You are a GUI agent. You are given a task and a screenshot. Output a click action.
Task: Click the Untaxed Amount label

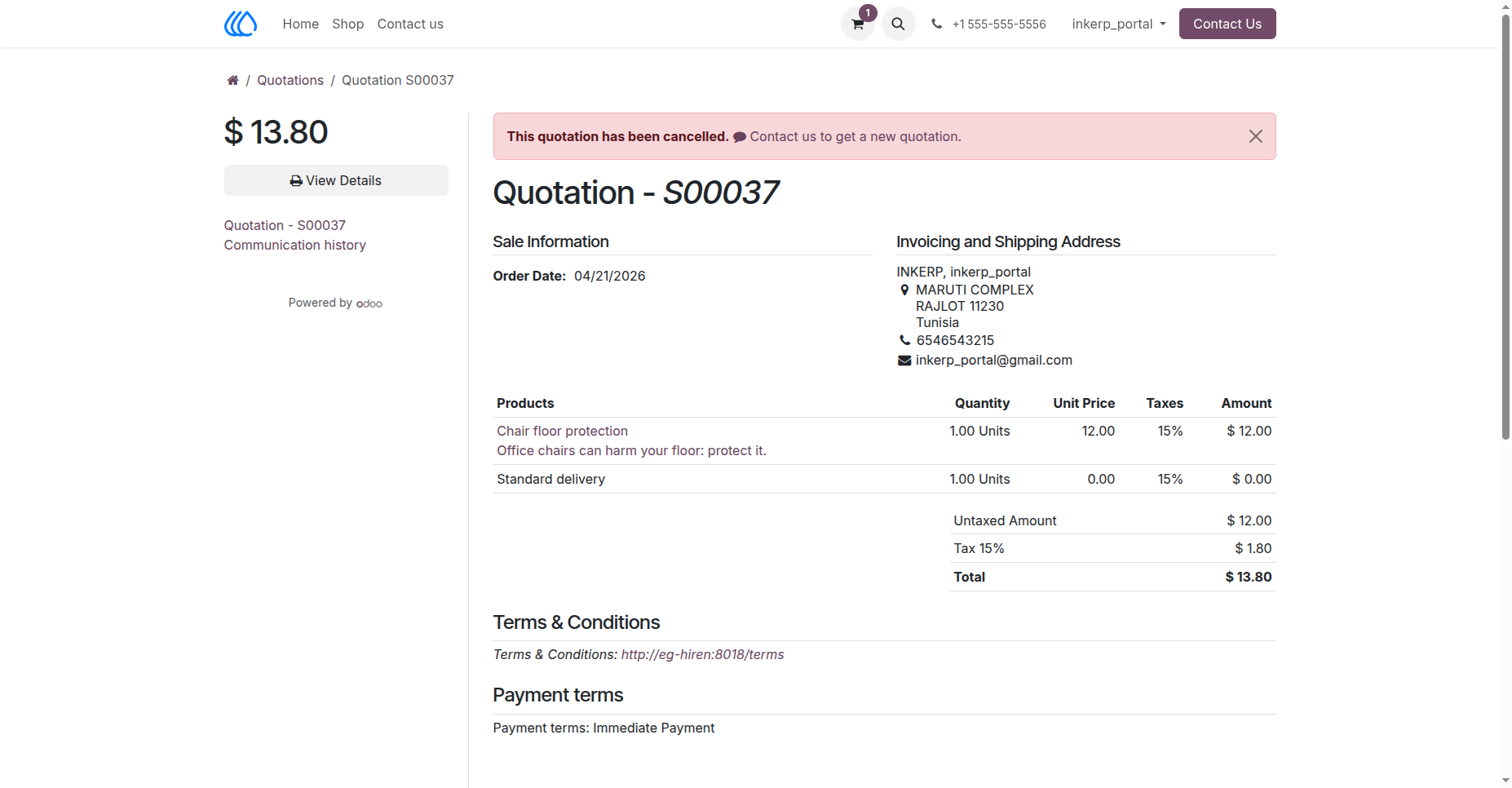click(x=1005, y=520)
